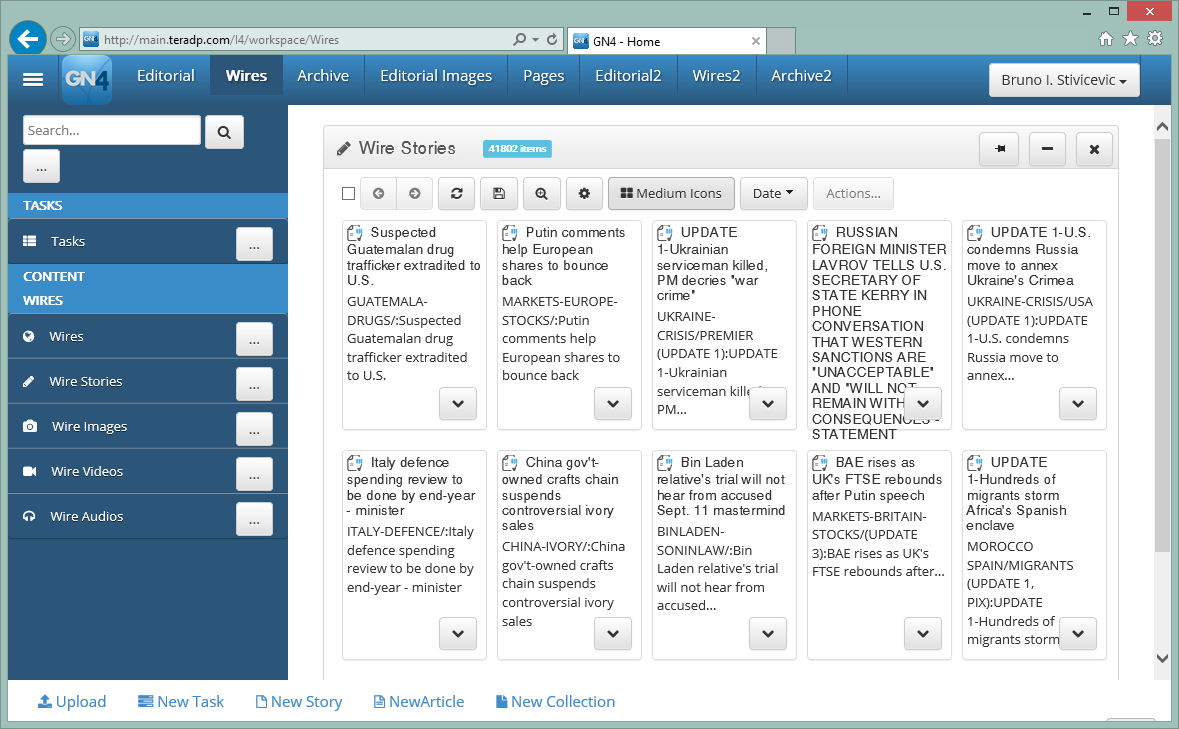Viewport: 1179px width, 729px height.
Task: Open the zoom search magnifier tool
Action: coord(541,194)
